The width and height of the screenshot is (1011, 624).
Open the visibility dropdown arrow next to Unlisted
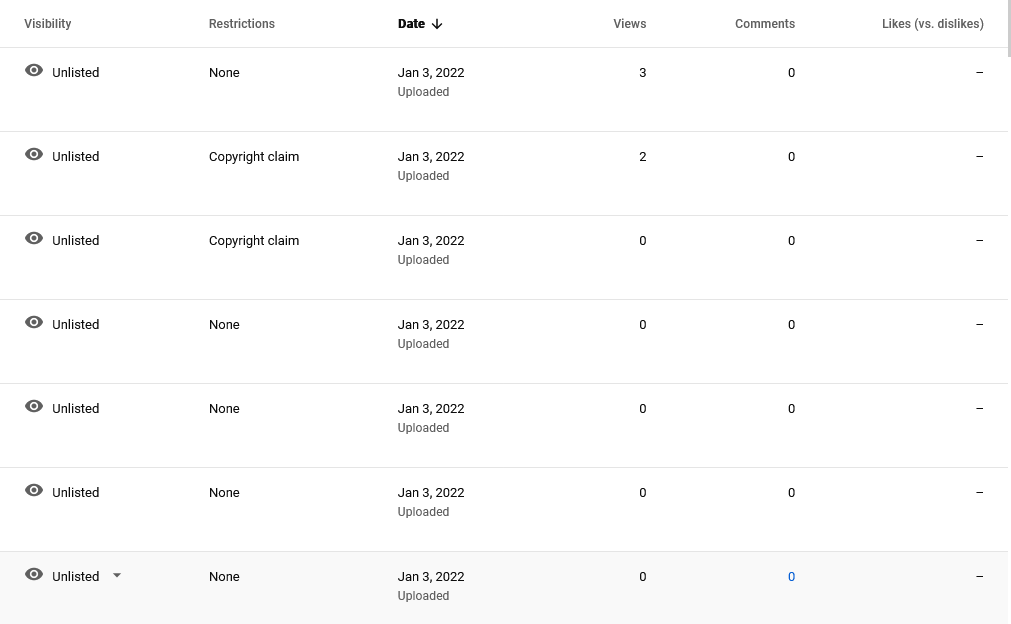click(117, 576)
